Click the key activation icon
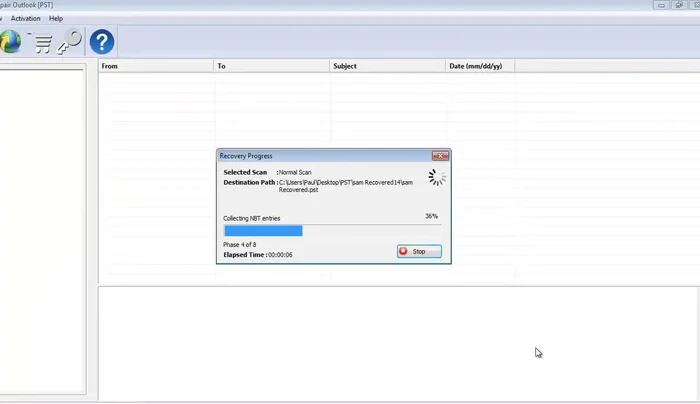Image resolution: width=700 pixels, height=404 pixels. [x=70, y=42]
